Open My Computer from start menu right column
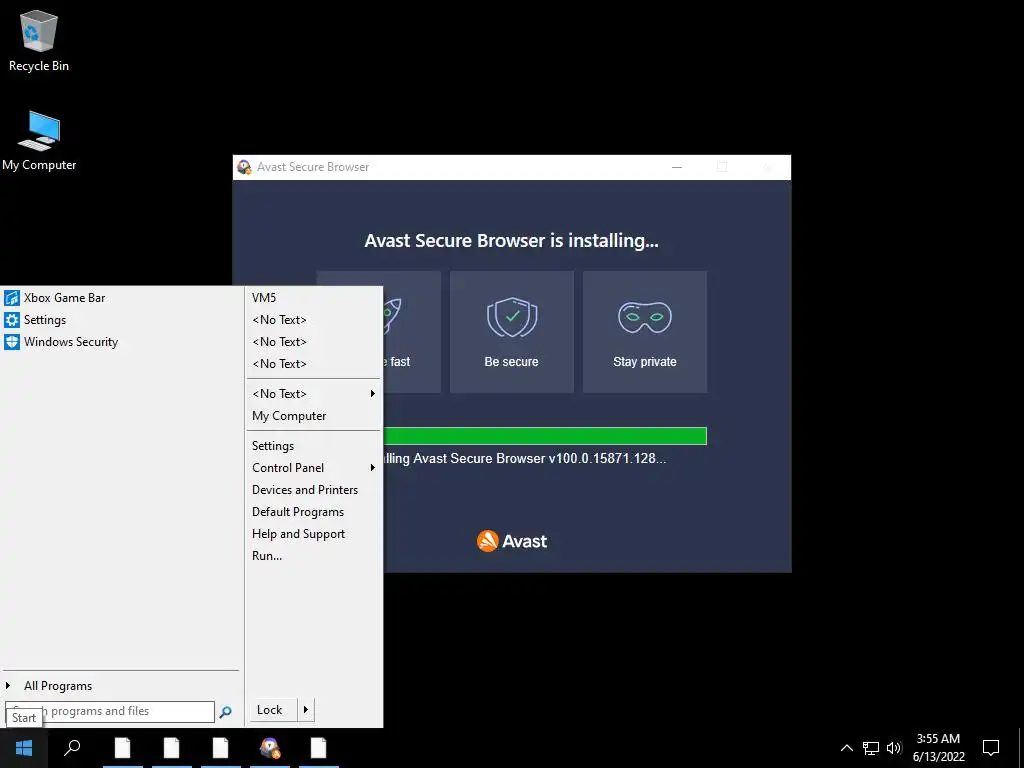 point(289,416)
